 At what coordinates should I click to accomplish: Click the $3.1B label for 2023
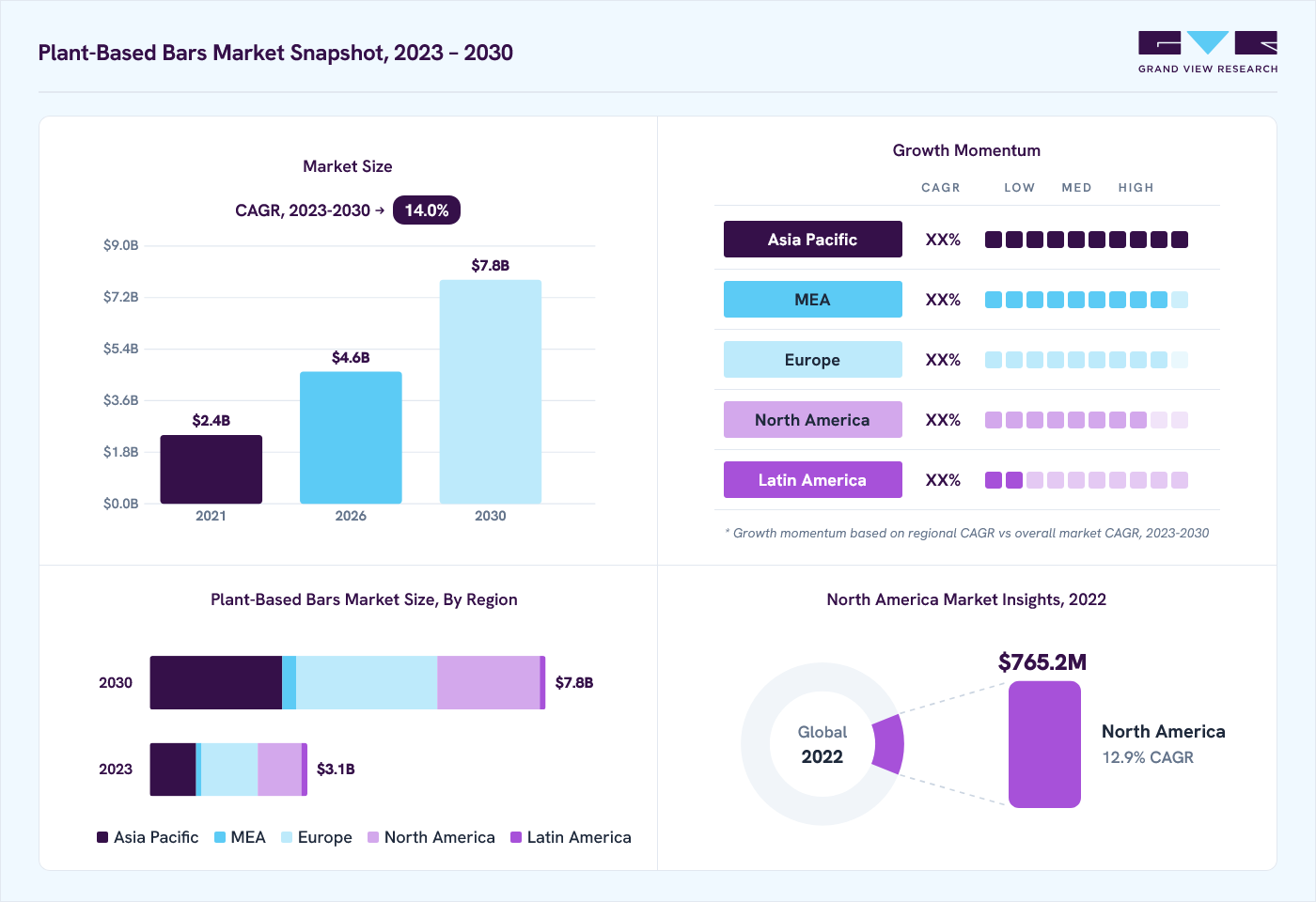(x=336, y=770)
